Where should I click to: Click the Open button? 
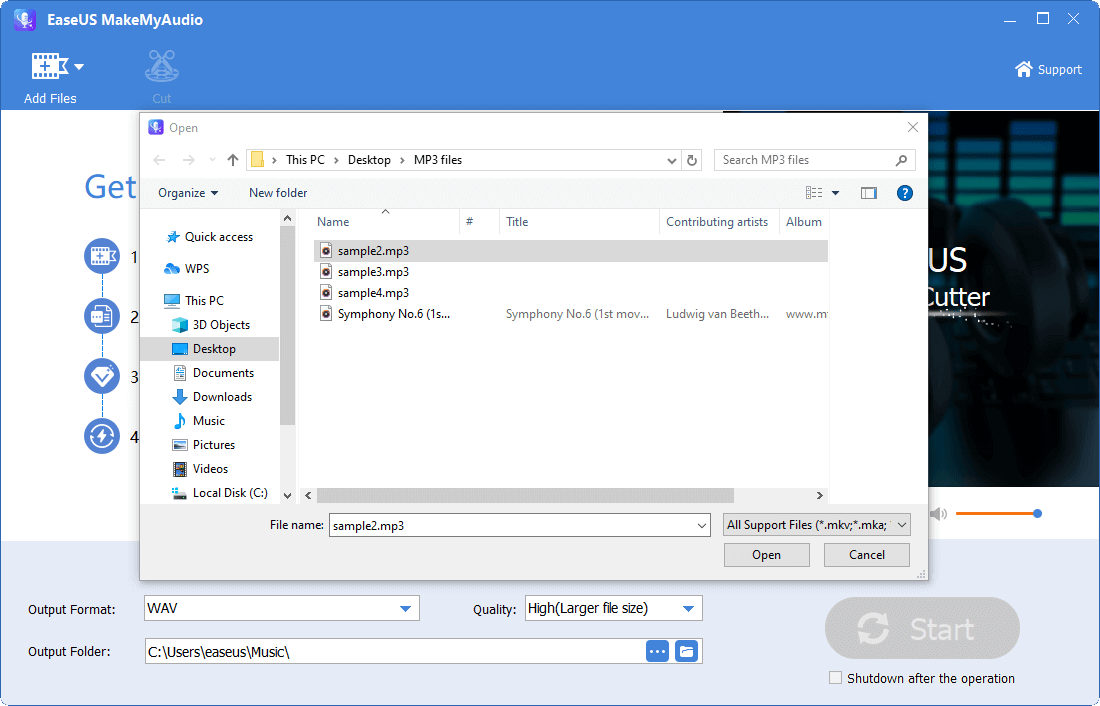766,554
